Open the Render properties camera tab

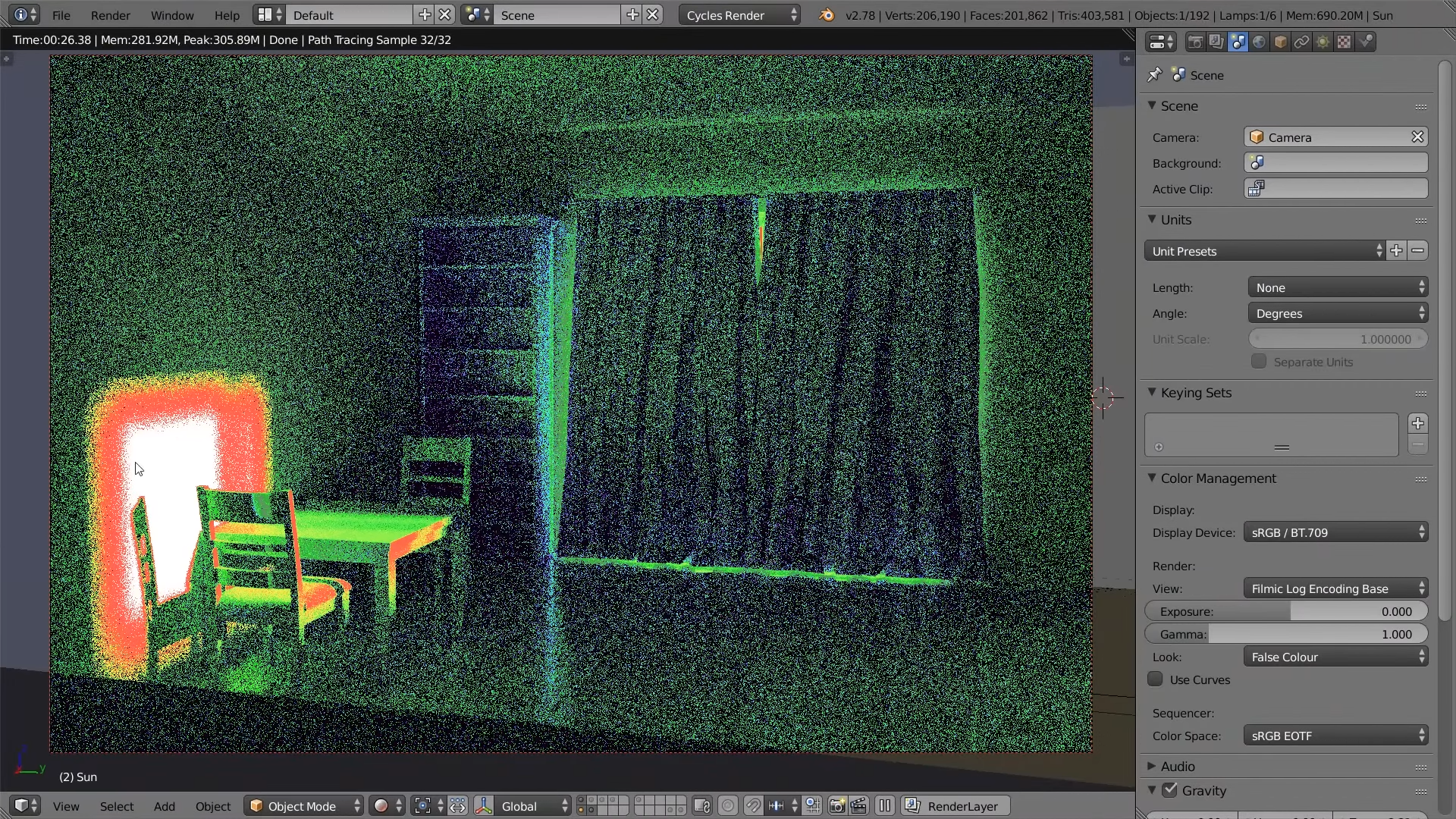pos(1195,42)
